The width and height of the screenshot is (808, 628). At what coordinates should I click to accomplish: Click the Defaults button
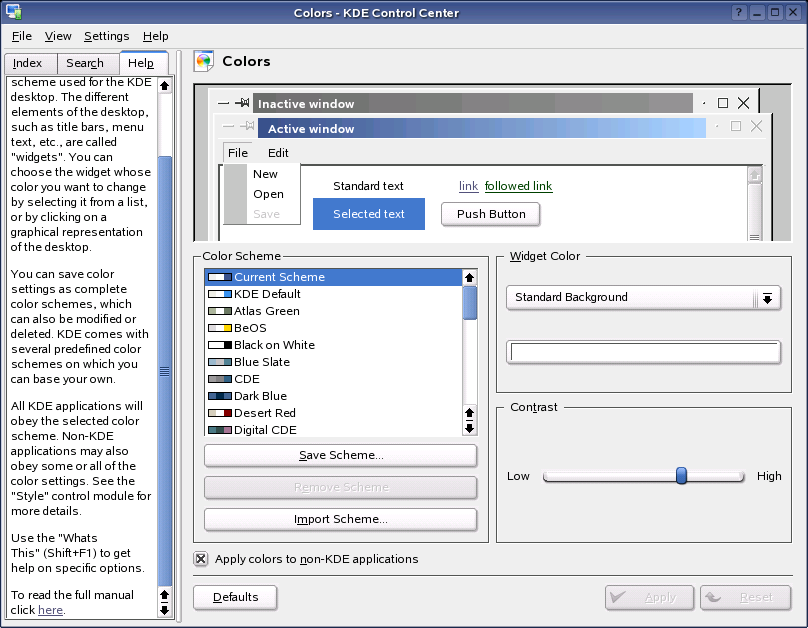(x=235, y=597)
